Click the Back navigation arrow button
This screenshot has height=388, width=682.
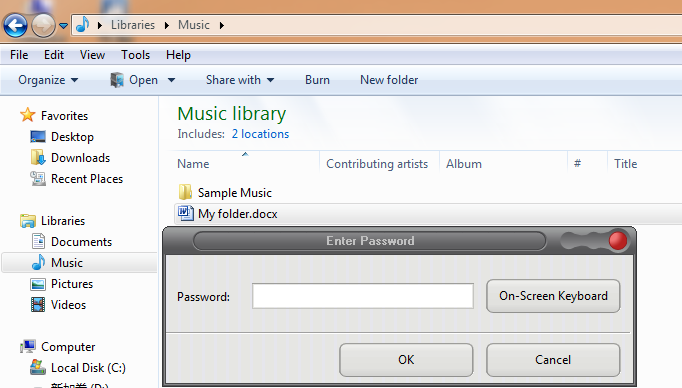tap(16, 25)
